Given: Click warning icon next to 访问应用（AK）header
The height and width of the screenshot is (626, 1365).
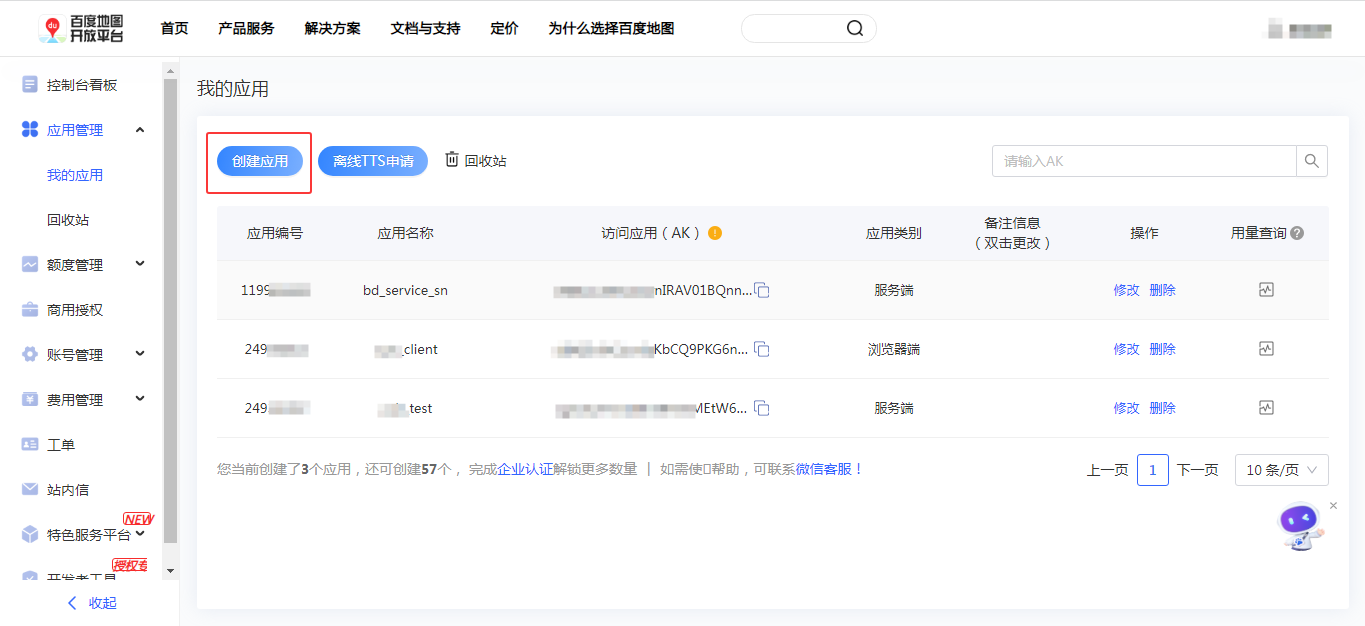Looking at the screenshot, I should [x=717, y=233].
